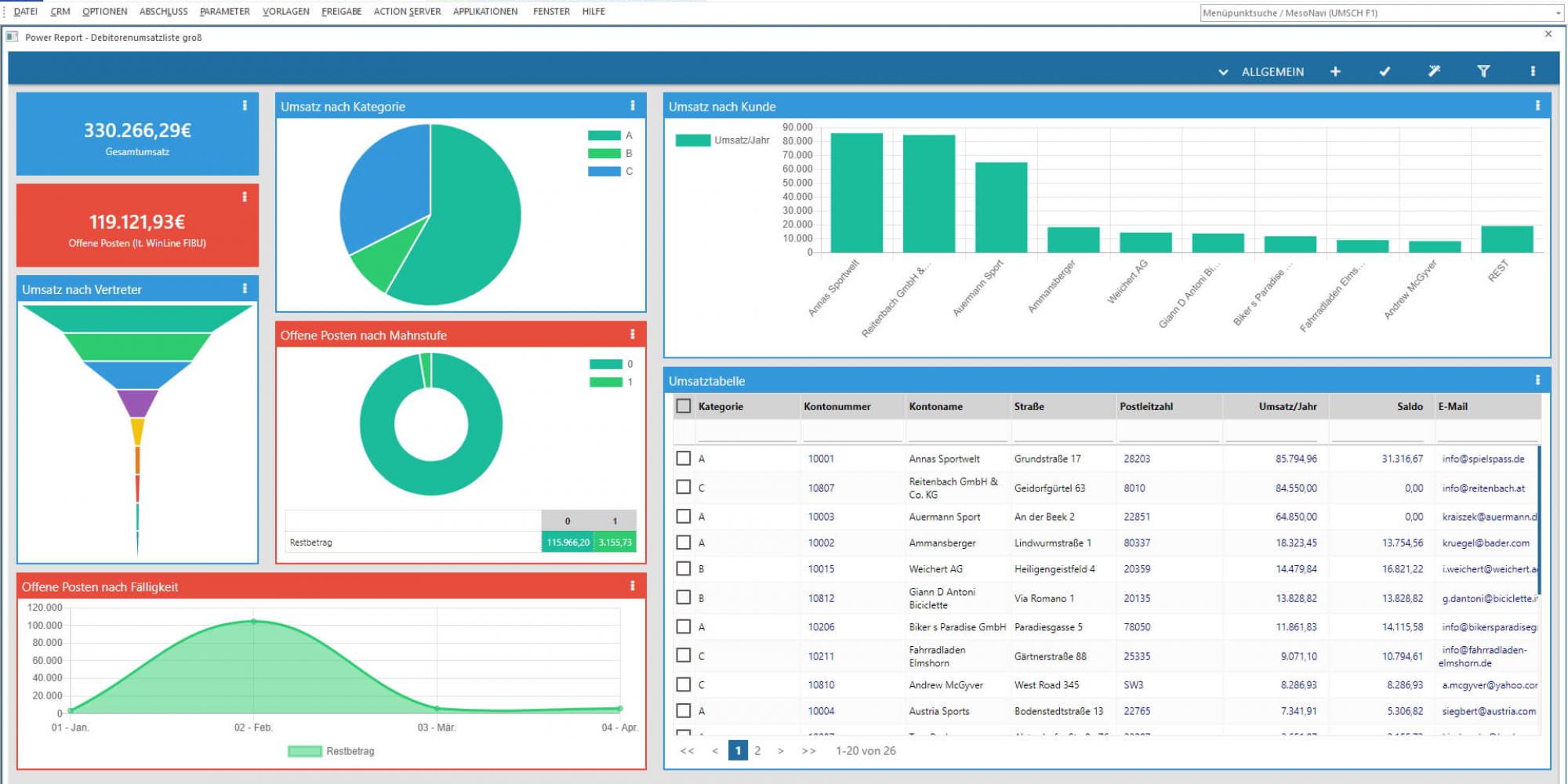Open the CRM menu
The width and height of the screenshot is (1568, 784).
[60, 12]
